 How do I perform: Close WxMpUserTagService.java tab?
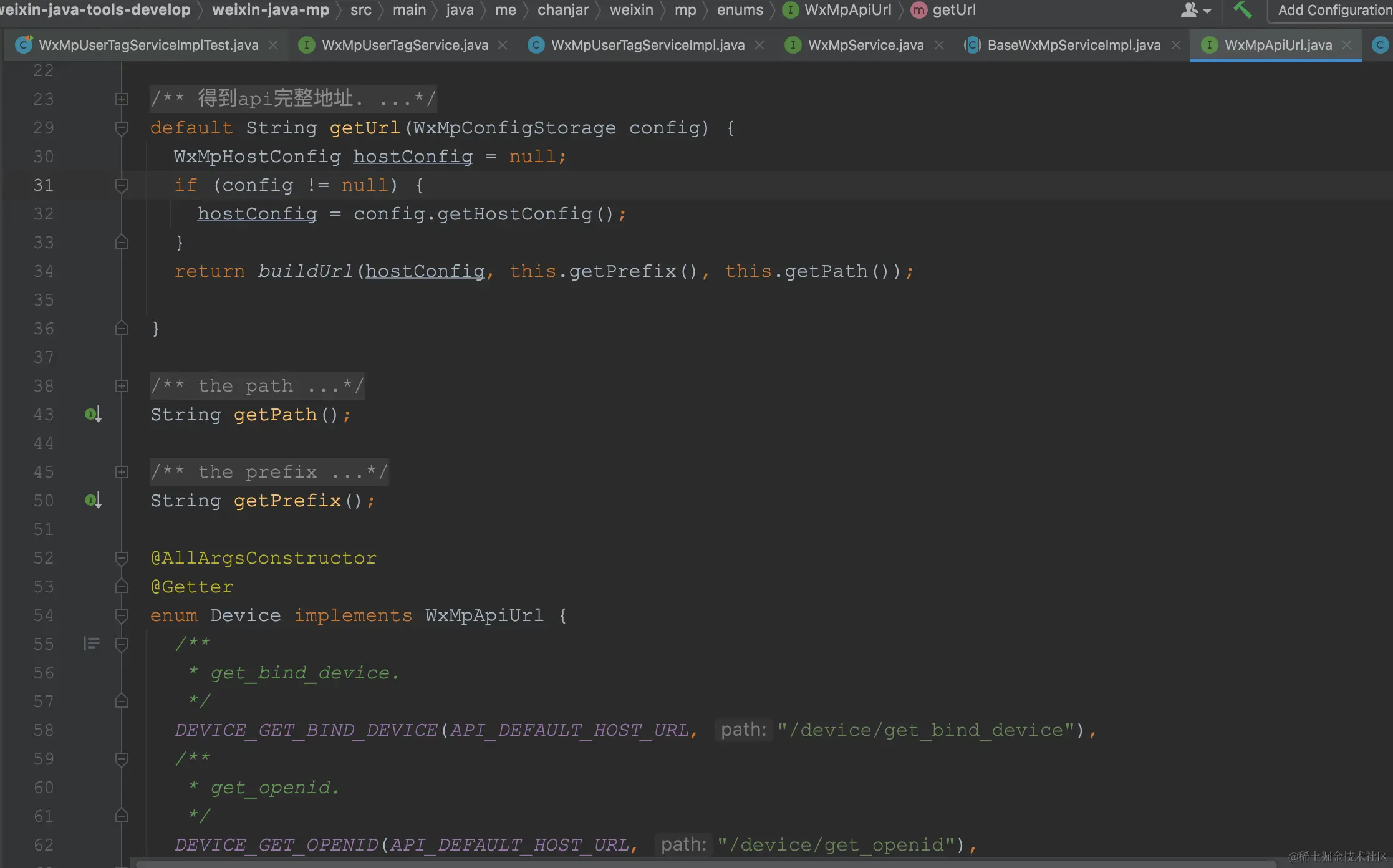[503, 45]
